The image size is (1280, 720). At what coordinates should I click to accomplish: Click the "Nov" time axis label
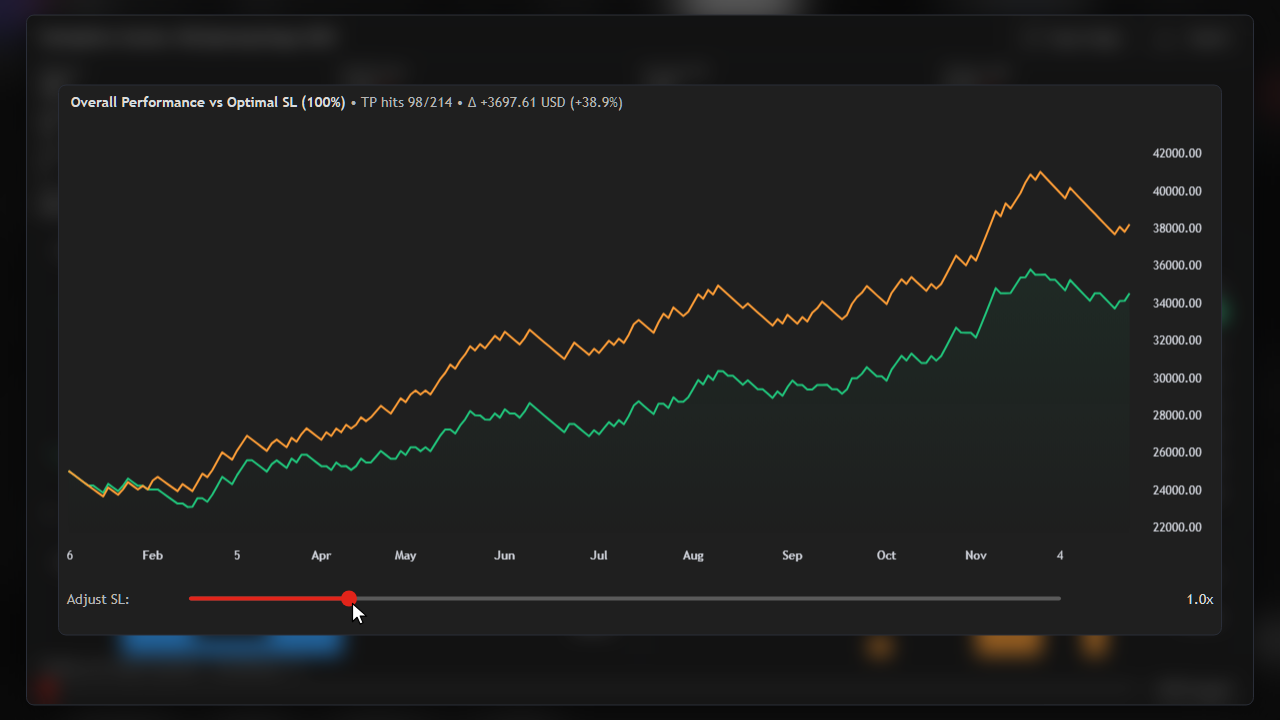pyautogui.click(x=976, y=555)
